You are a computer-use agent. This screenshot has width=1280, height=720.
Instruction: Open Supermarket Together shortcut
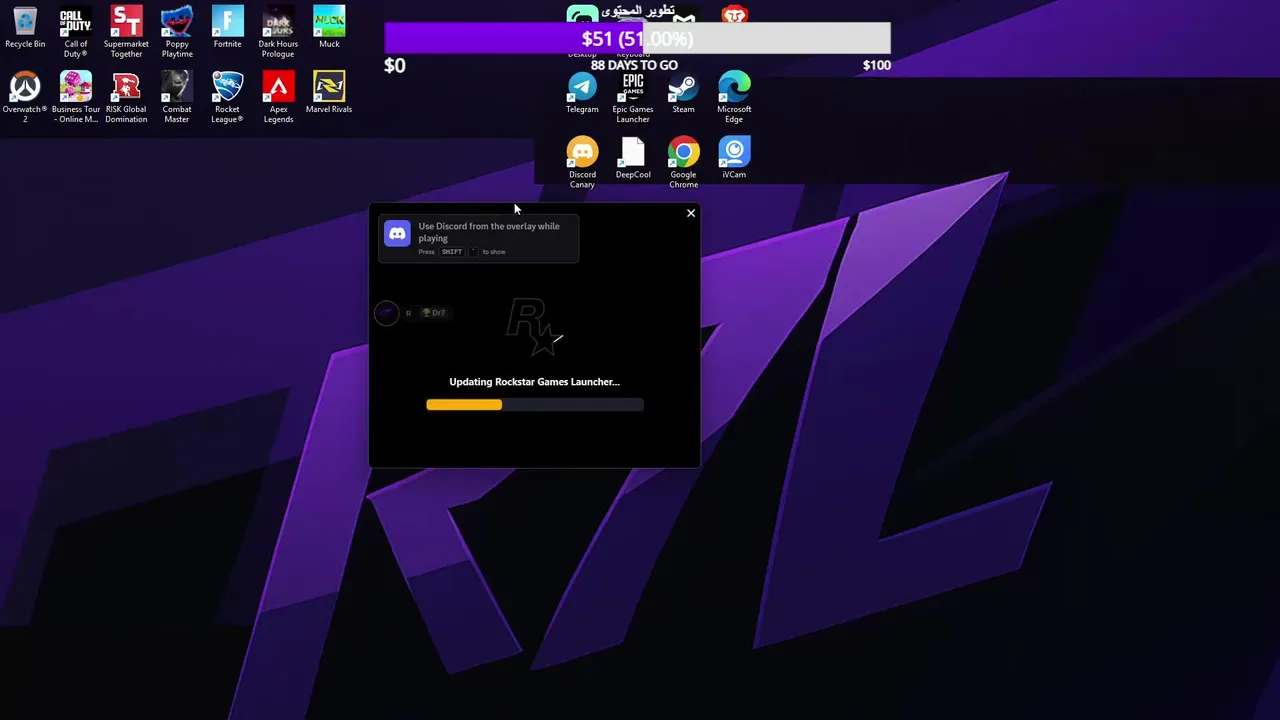pos(126,32)
